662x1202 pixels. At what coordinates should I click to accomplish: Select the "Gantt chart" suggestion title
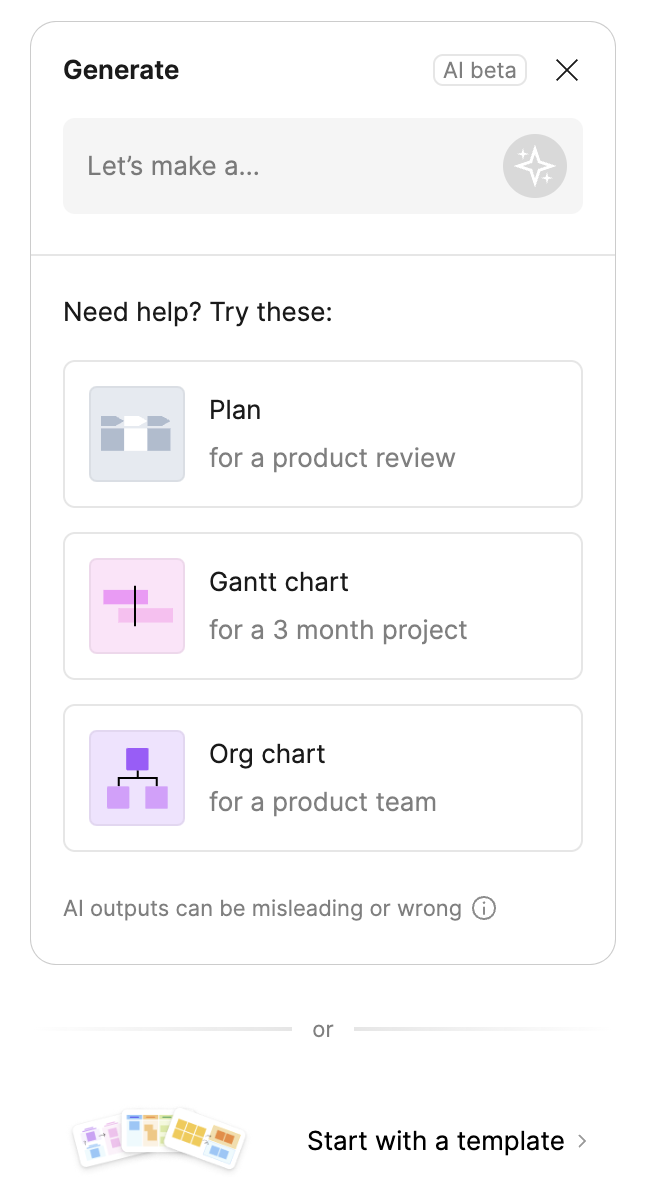tap(279, 582)
